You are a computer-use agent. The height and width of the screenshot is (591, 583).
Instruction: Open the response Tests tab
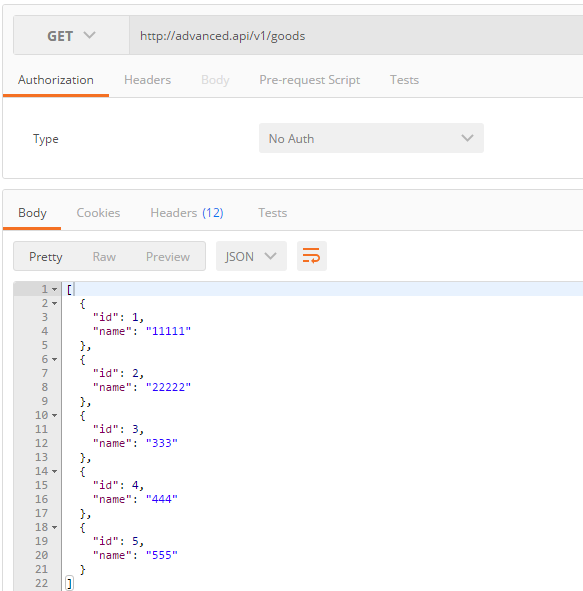272,213
